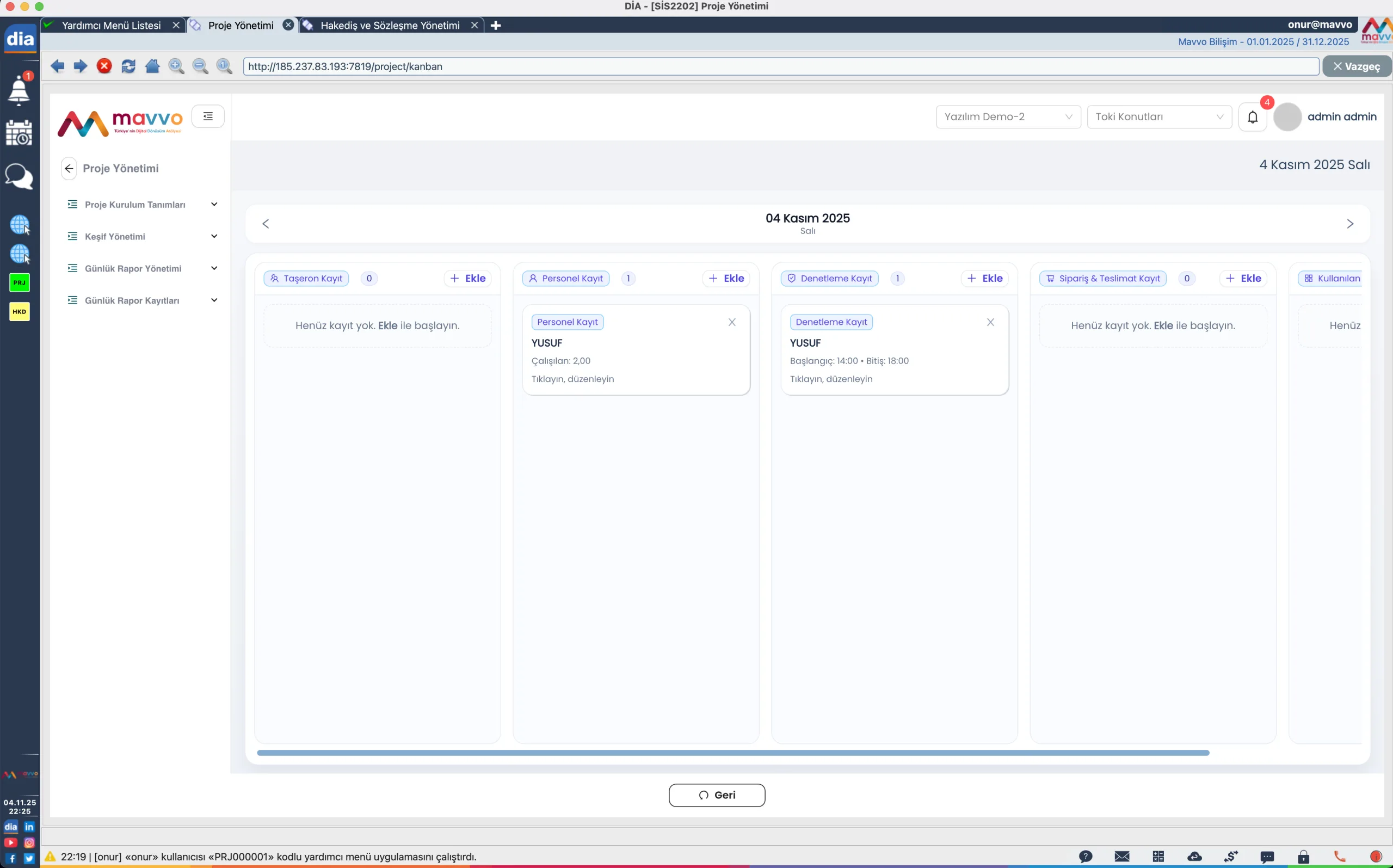The height and width of the screenshot is (868, 1393).
Task: Open the Toki Konutları dropdown
Action: tap(1158, 116)
